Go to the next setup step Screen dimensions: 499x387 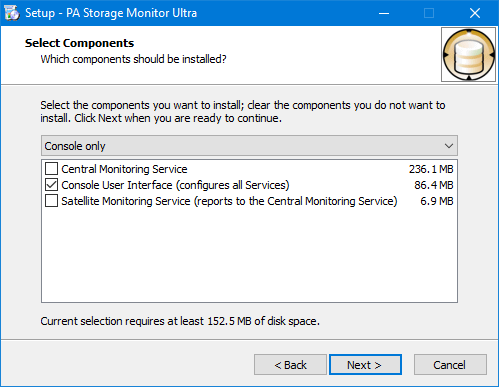(365, 365)
